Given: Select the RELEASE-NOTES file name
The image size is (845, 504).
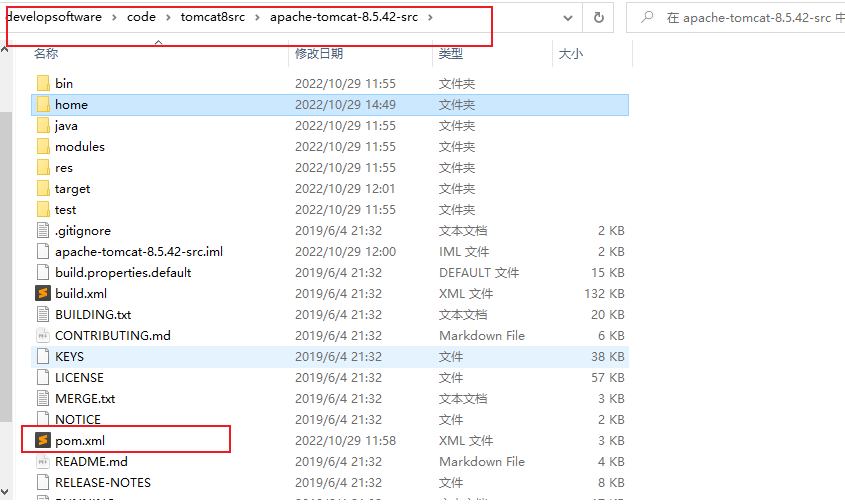Looking at the screenshot, I should pos(103,482).
